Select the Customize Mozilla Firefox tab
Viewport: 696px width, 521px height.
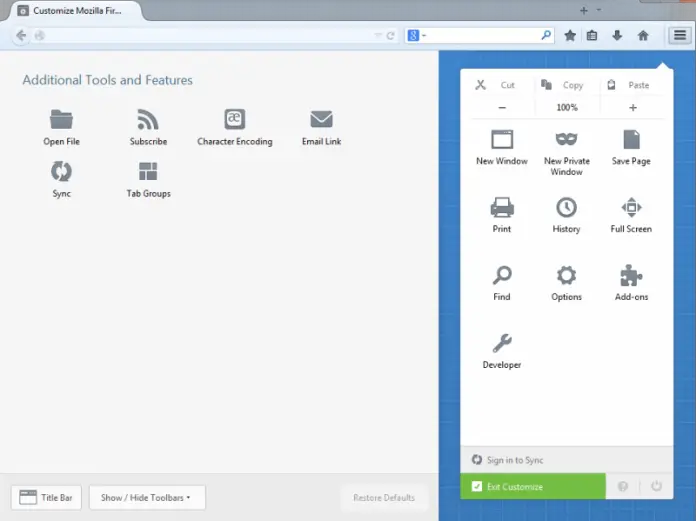pos(75,11)
